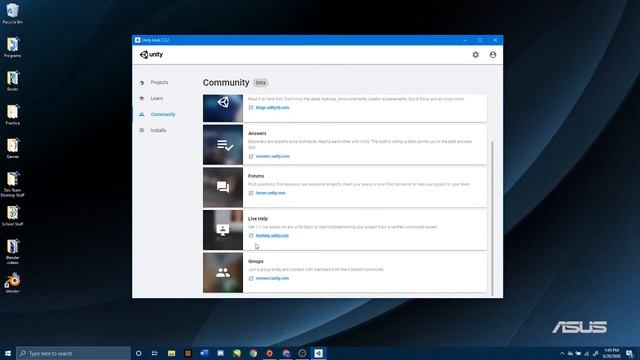This screenshot has height=360, width=640.
Task: Select the Books desktop folder
Action: [13, 80]
